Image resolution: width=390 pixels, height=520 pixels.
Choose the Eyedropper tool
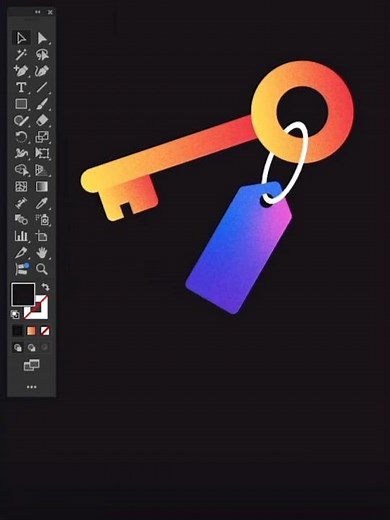coord(42,203)
